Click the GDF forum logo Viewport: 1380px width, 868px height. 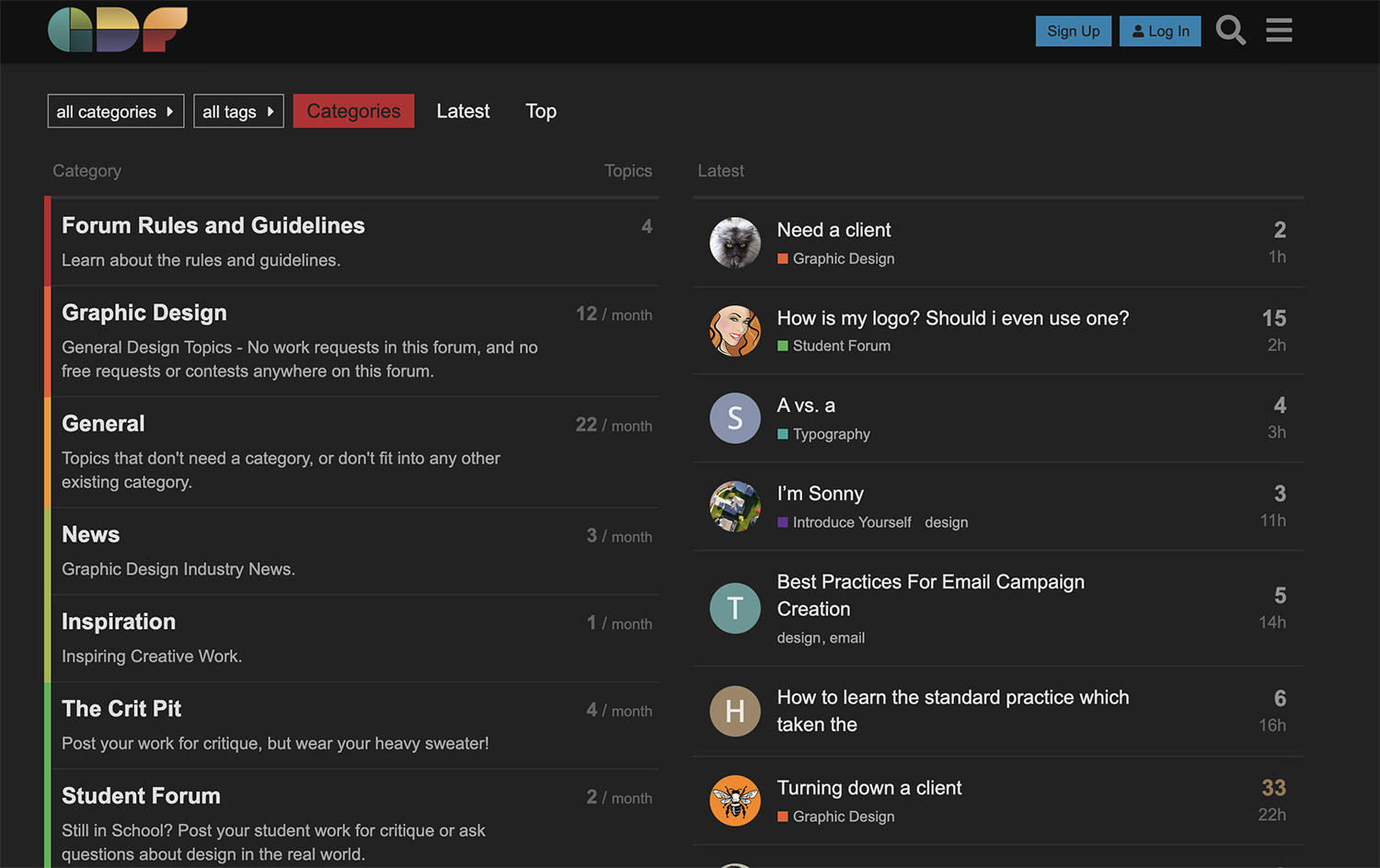tap(116, 29)
